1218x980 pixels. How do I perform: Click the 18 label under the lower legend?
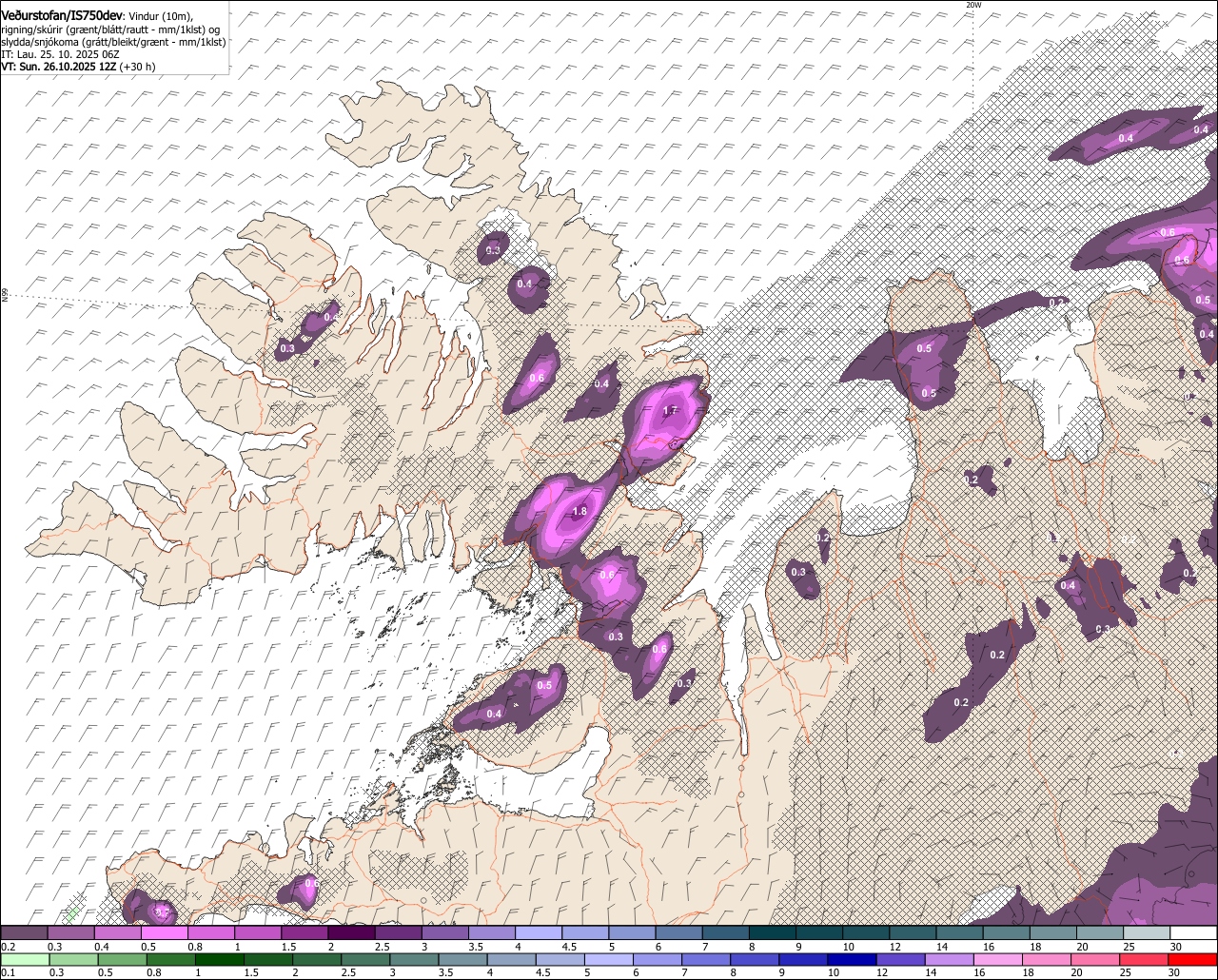click(1029, 972)
